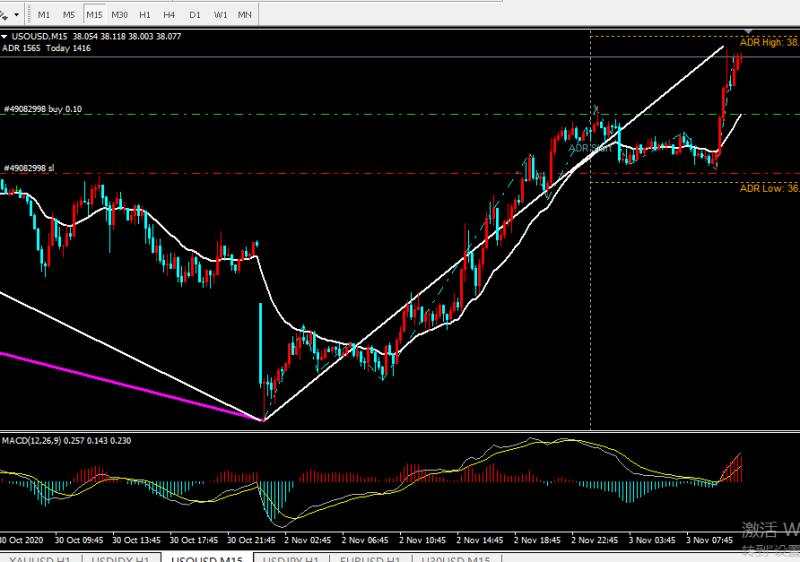Open the EURUSD,H1 chart tab
The height and width of the screenshot is (562, 800).
[x=371, y=558]
